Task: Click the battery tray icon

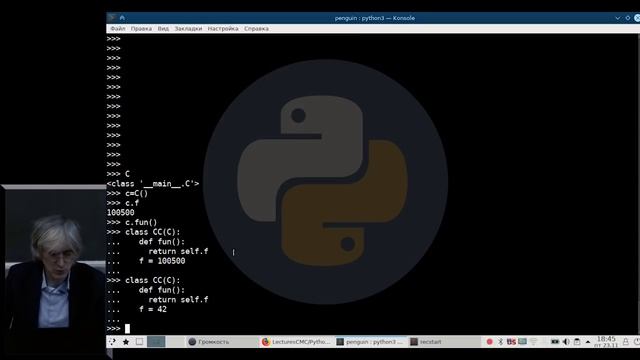Action: (x=555, y=342)
